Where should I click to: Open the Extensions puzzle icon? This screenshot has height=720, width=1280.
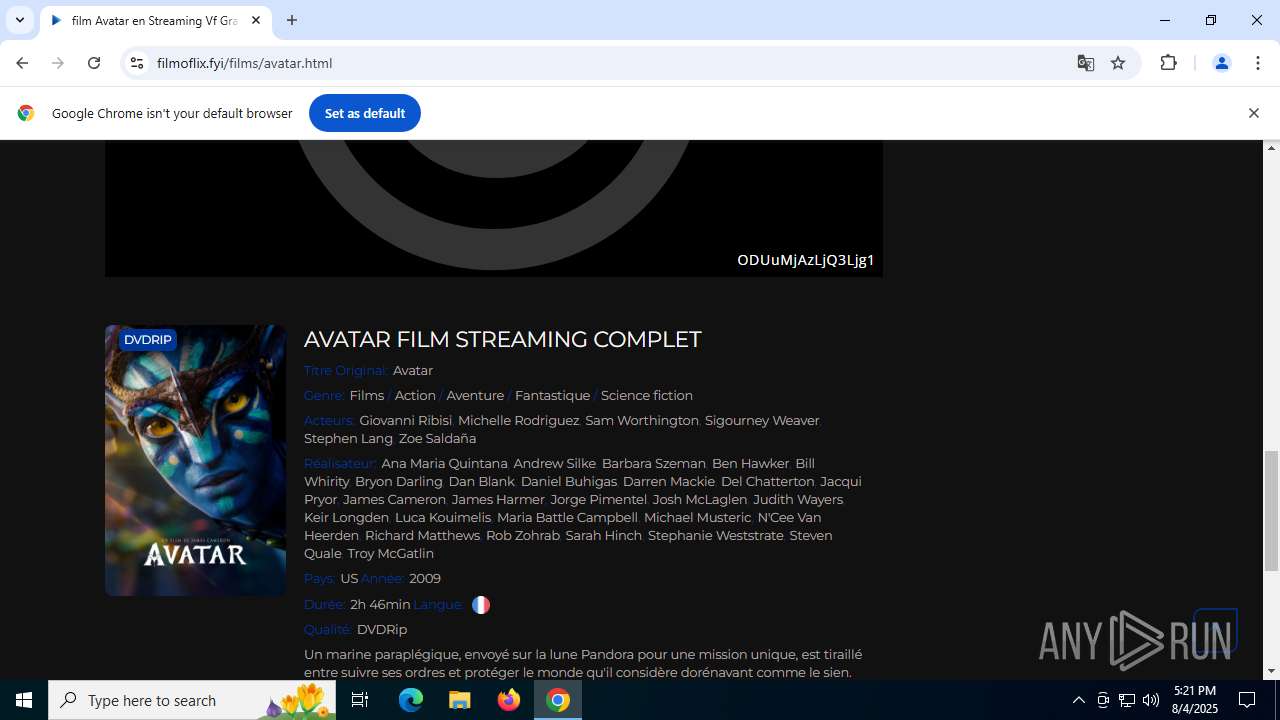[1168, 63]
